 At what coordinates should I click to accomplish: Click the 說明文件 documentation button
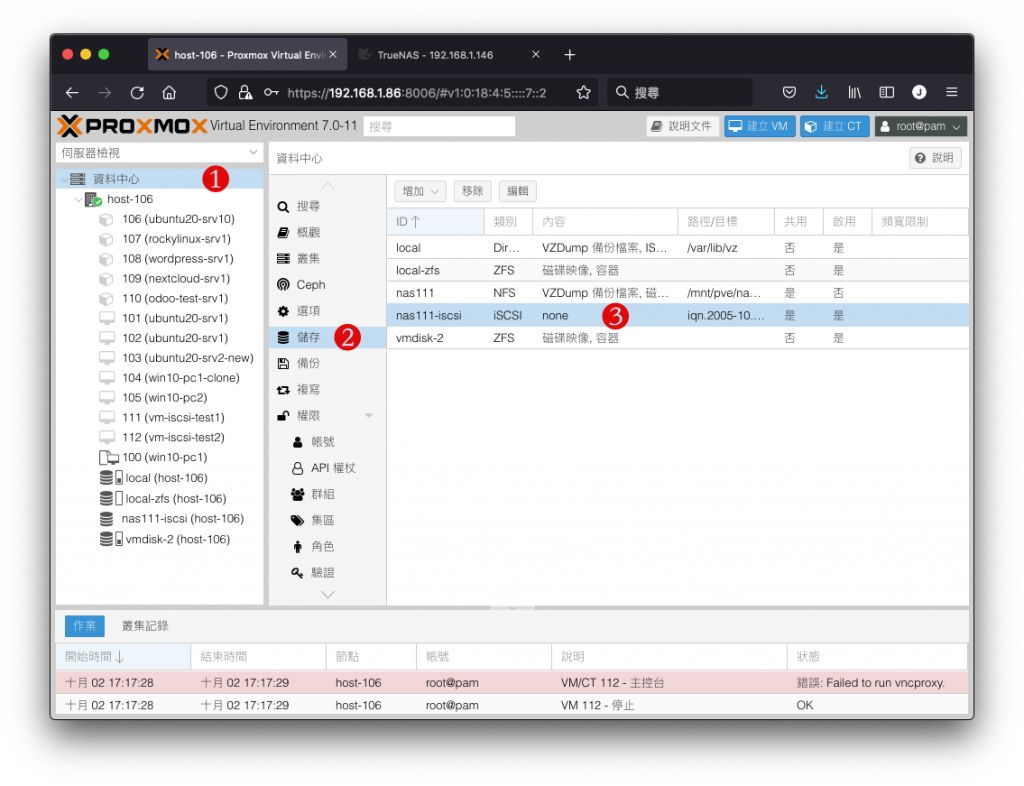(682, 126)
